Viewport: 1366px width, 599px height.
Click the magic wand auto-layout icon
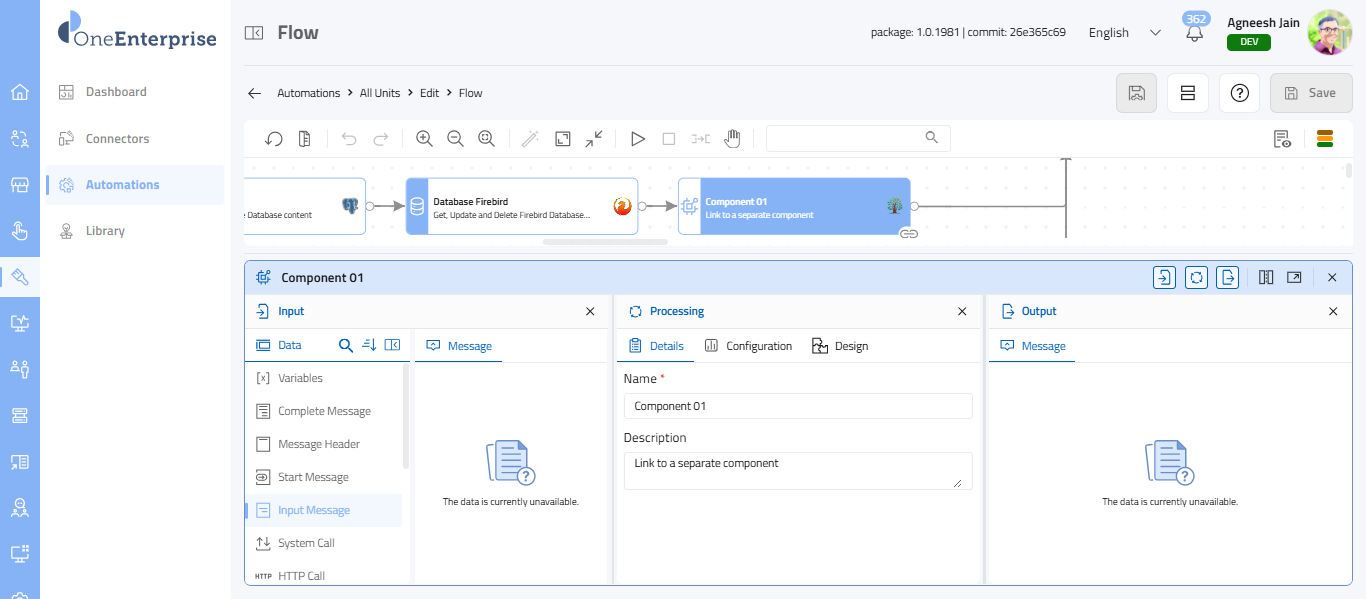[x=531, y=139]
